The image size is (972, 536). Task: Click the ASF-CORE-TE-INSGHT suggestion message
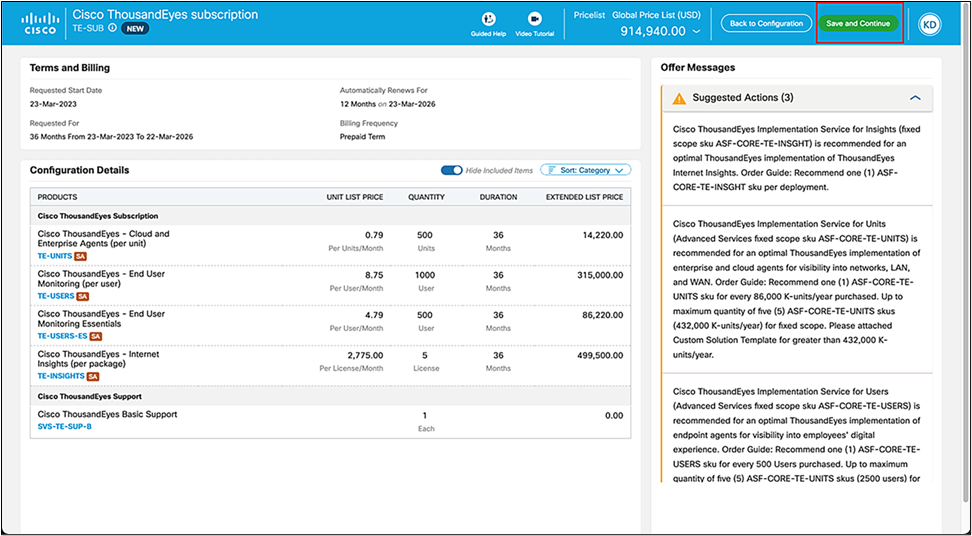[797, 159]
